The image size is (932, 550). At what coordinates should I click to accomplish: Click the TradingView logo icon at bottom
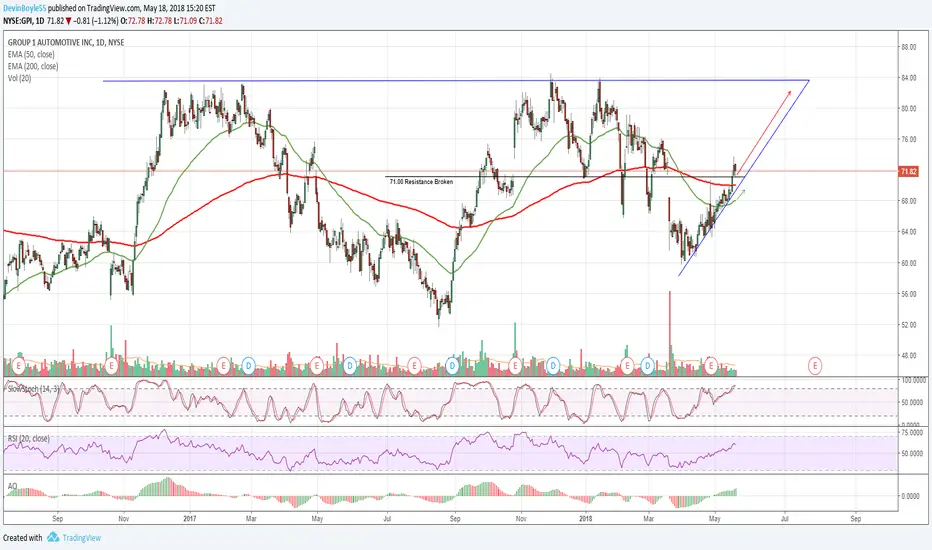53,538
